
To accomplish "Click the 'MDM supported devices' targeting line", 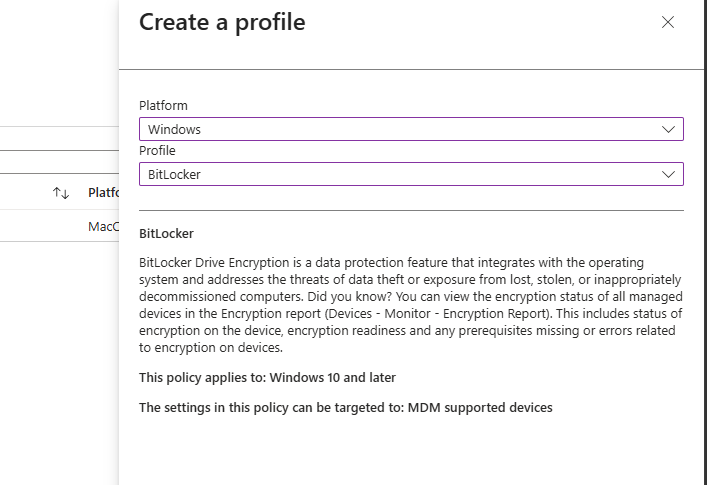I will point(346,407).
